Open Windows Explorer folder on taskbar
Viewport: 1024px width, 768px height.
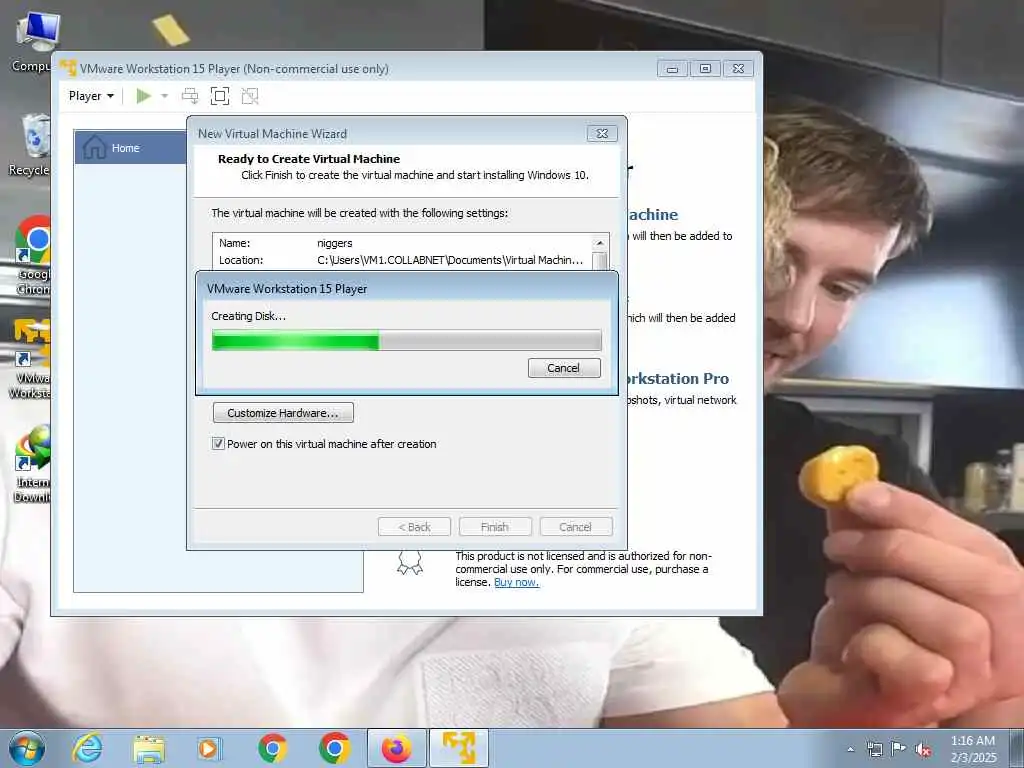click(x=149, y=748)
